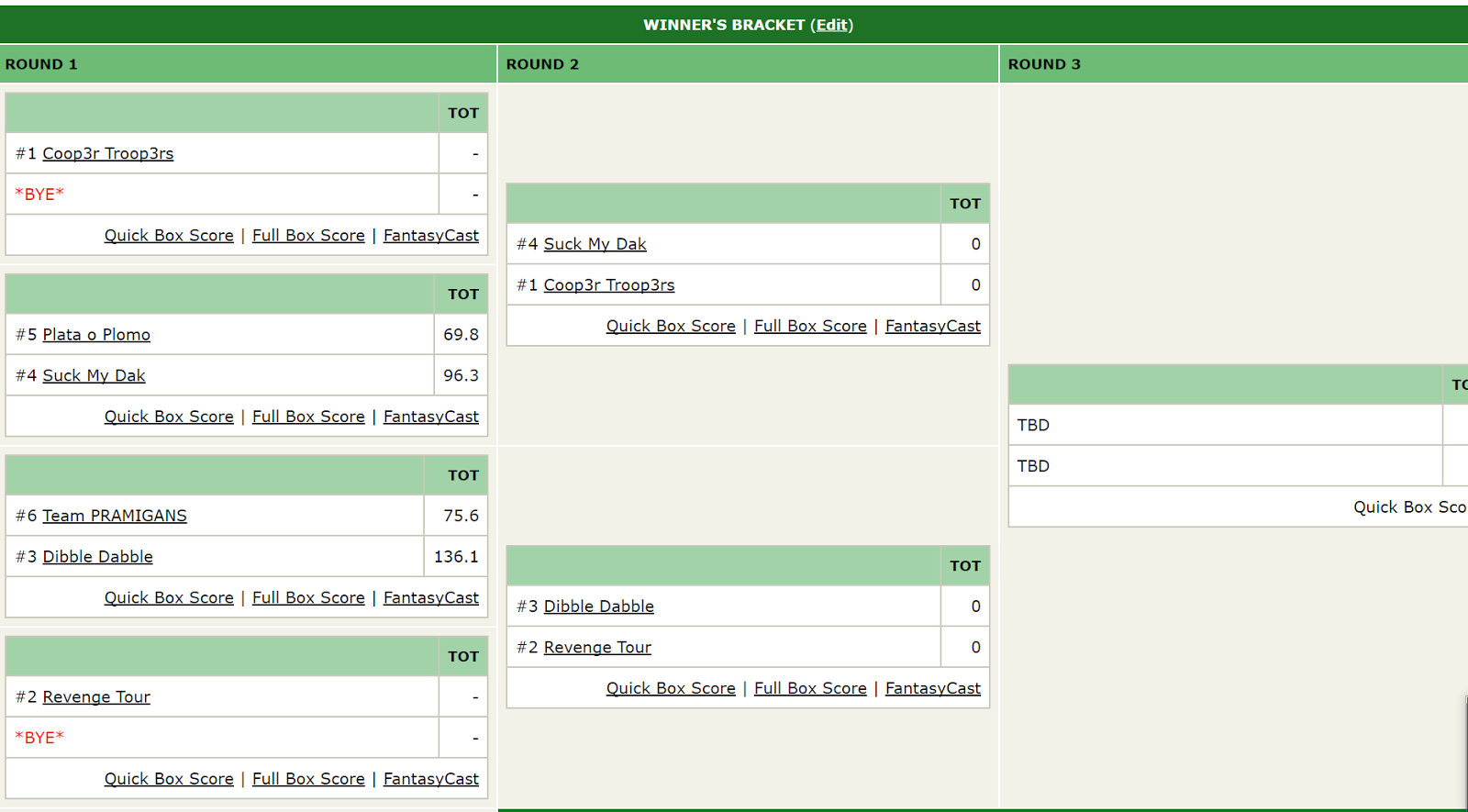This screenshot has height=812, width=1468.
Task: Open Plata o Plomo team page
Action: click(x=96, y=335)
